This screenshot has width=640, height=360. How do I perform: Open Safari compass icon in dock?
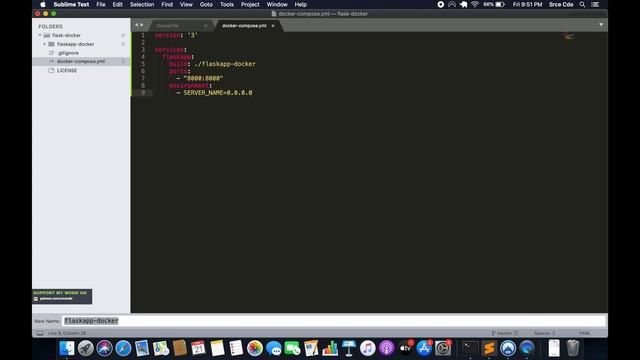123,348
